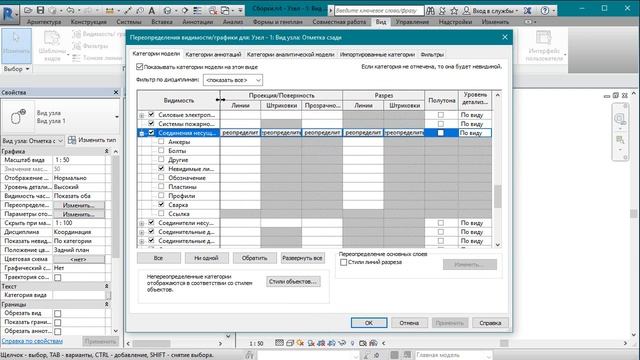Viewport: 640px width, 360px height.
Task: Click the Изменить button for Переопределения видимости
Action: click(78, 205)
